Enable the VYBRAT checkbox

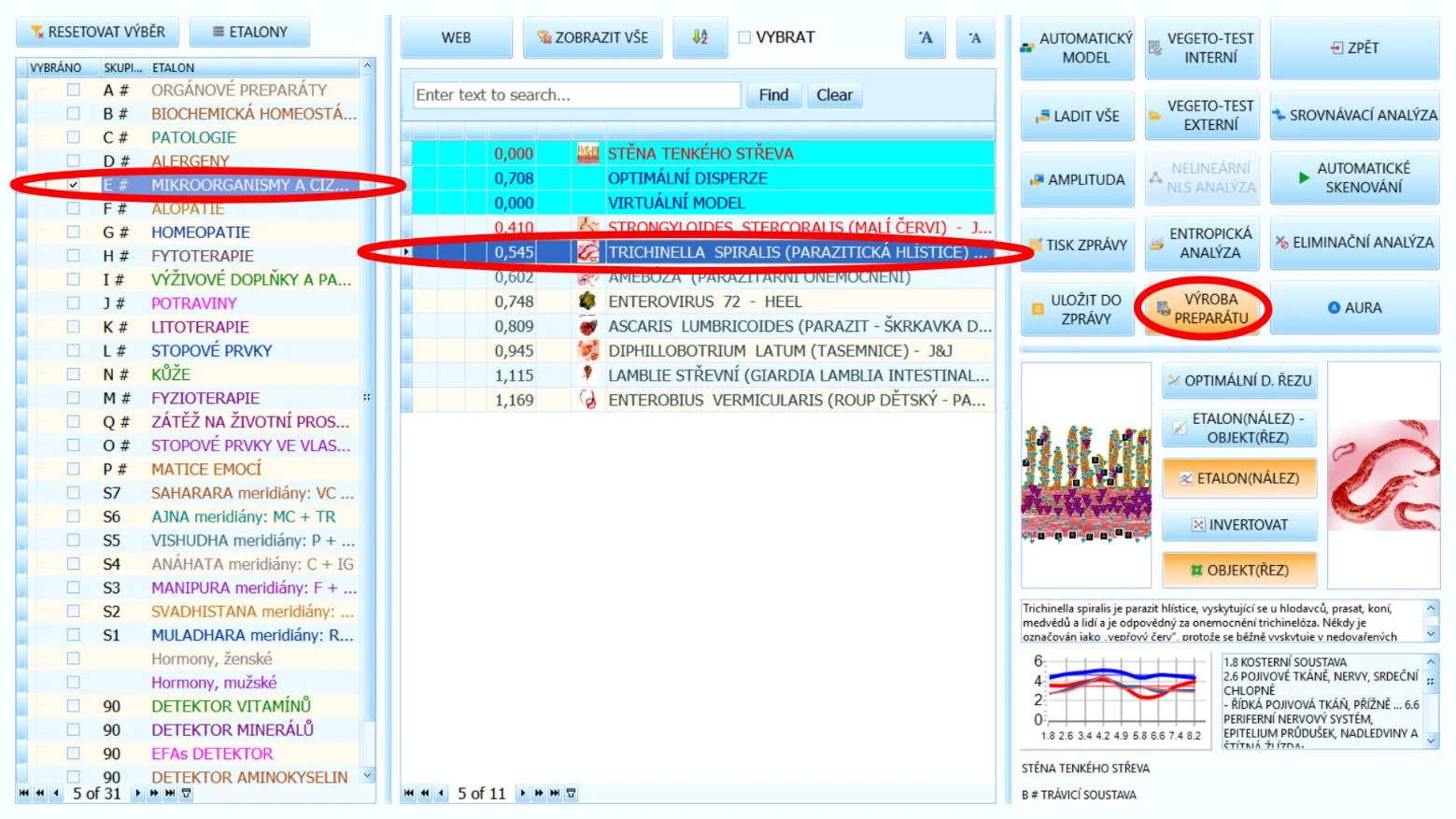744,37
